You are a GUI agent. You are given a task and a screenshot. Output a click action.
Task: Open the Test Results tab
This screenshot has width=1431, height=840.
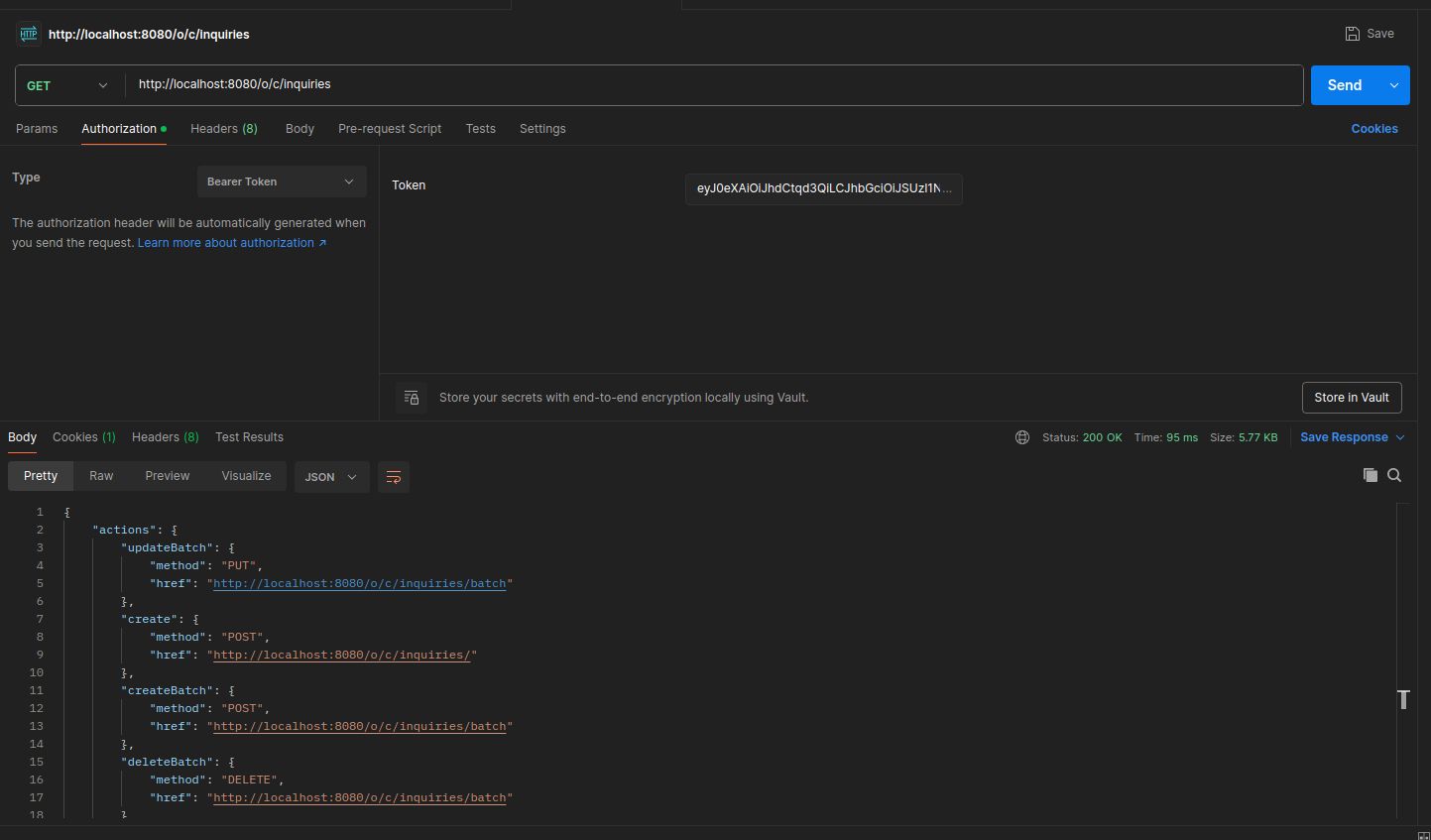(249, 437)
